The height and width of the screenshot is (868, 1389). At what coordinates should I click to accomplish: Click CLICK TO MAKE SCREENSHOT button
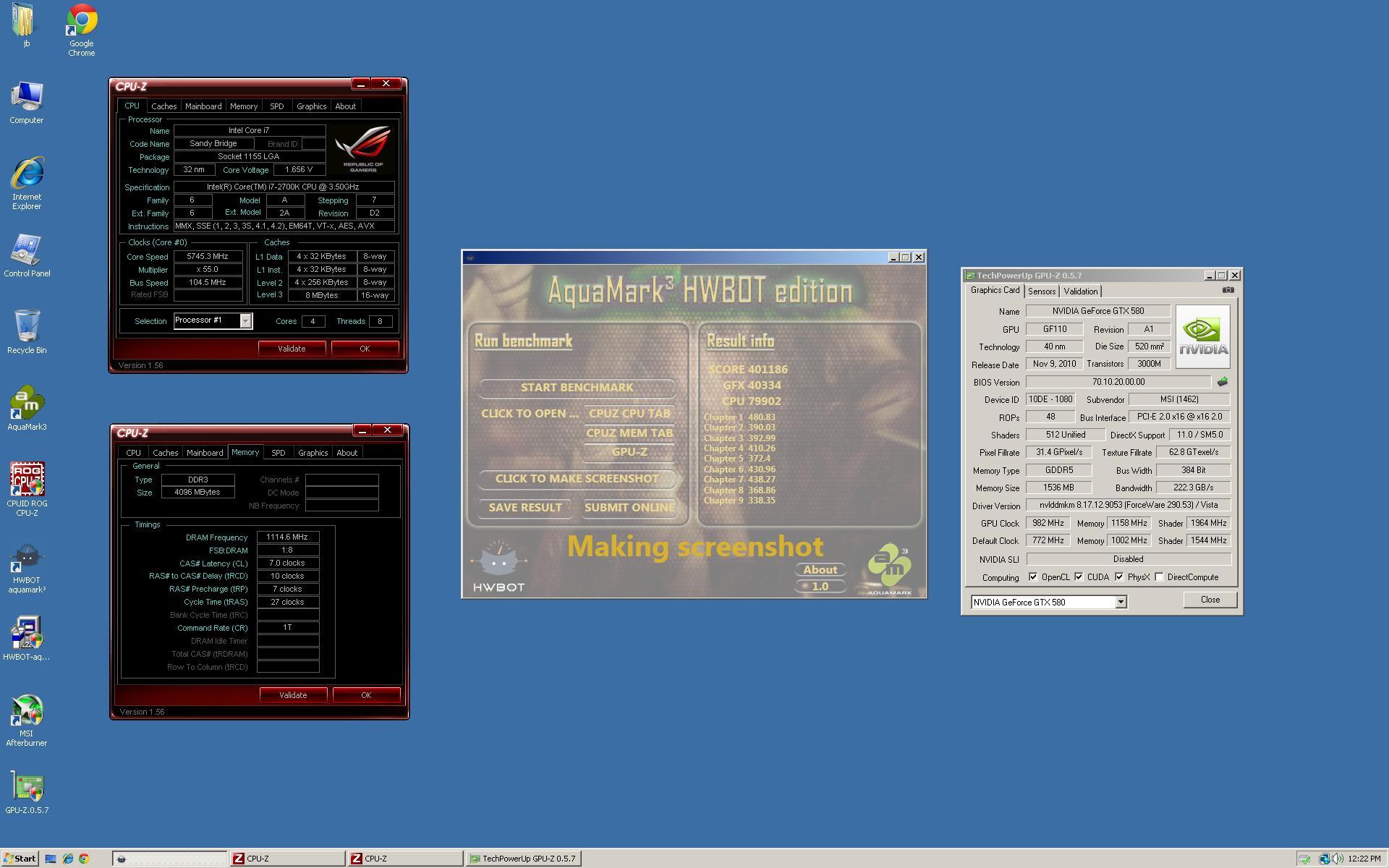point(577,479)
